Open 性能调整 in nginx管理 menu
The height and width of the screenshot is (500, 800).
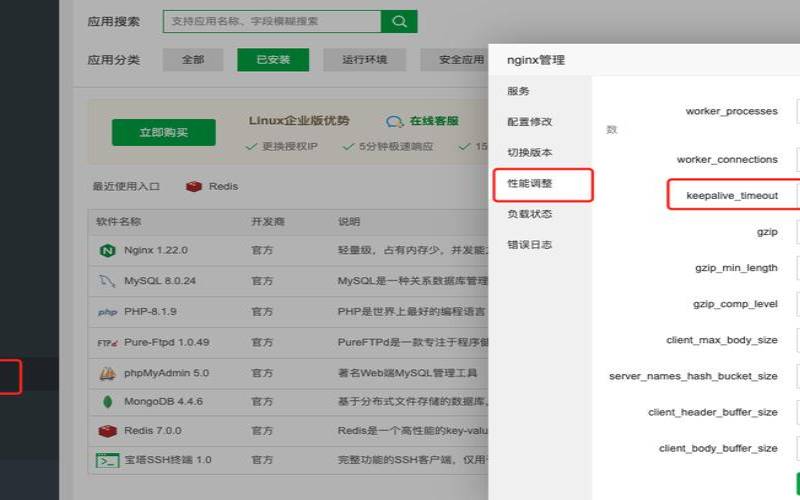[x=530, y=184]
